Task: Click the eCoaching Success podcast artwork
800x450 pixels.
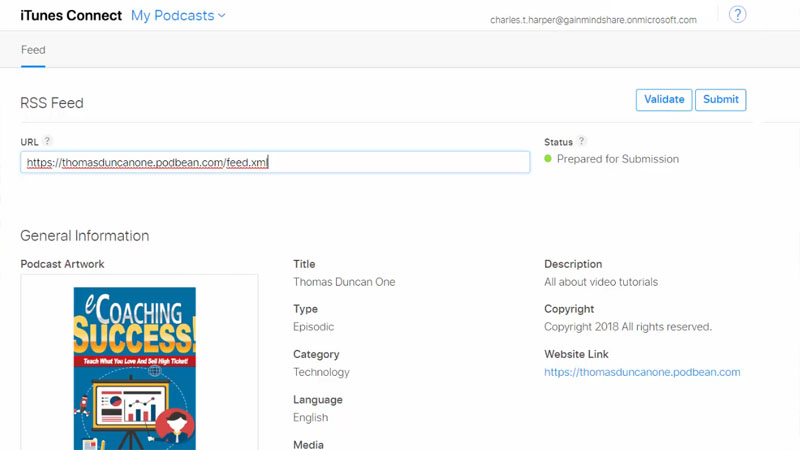Action: pos(135,368)
